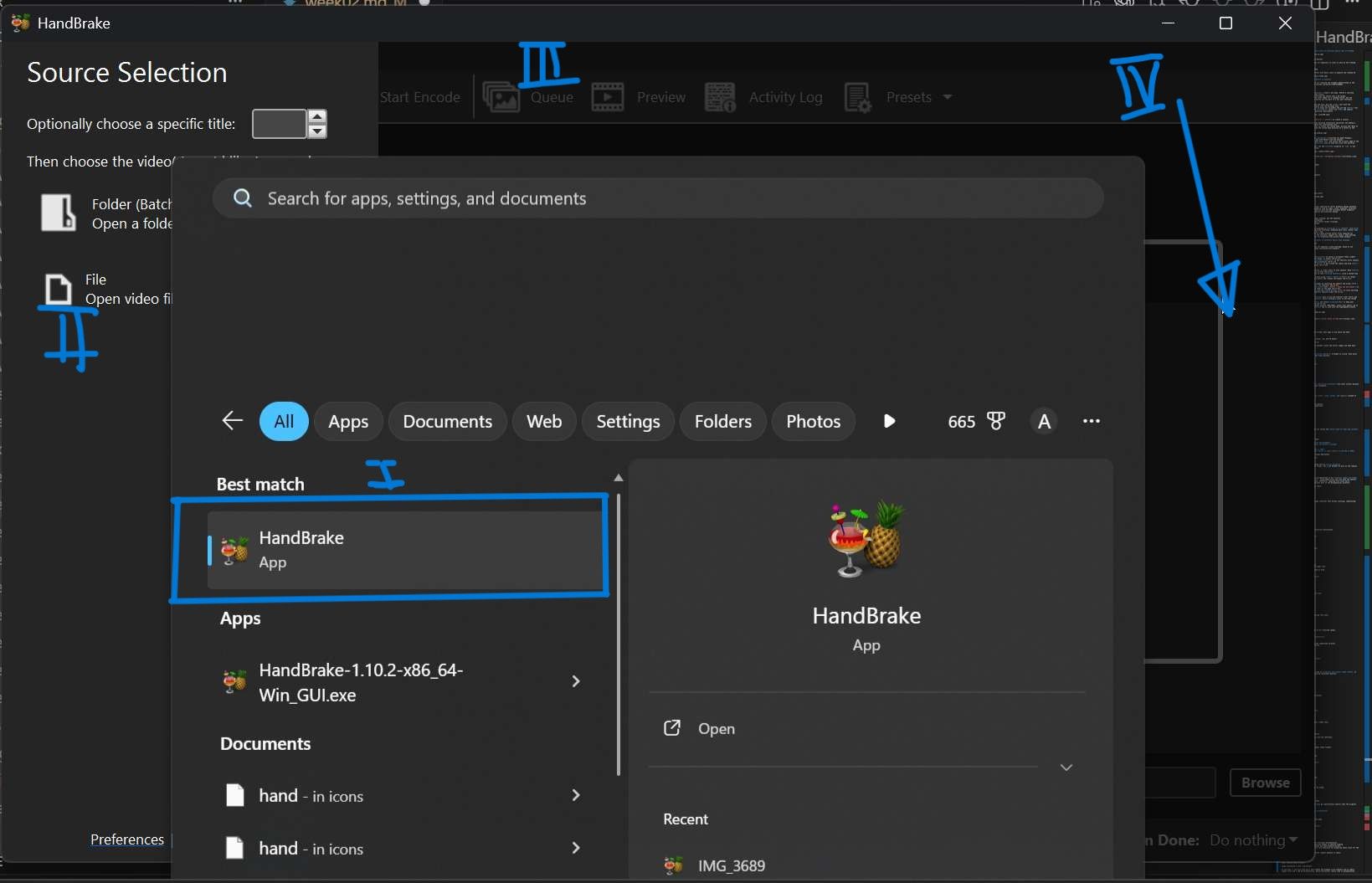Click the 'Best match' heading
Image resolution: width=1372 pixels, height=883 pixels.
pos(260,484)
